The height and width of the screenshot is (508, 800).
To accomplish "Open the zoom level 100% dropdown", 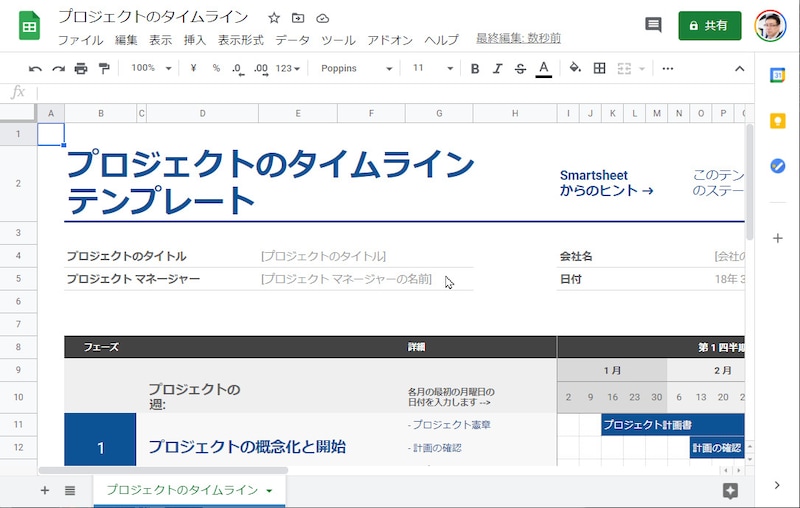I will click(x=152, y=68).
